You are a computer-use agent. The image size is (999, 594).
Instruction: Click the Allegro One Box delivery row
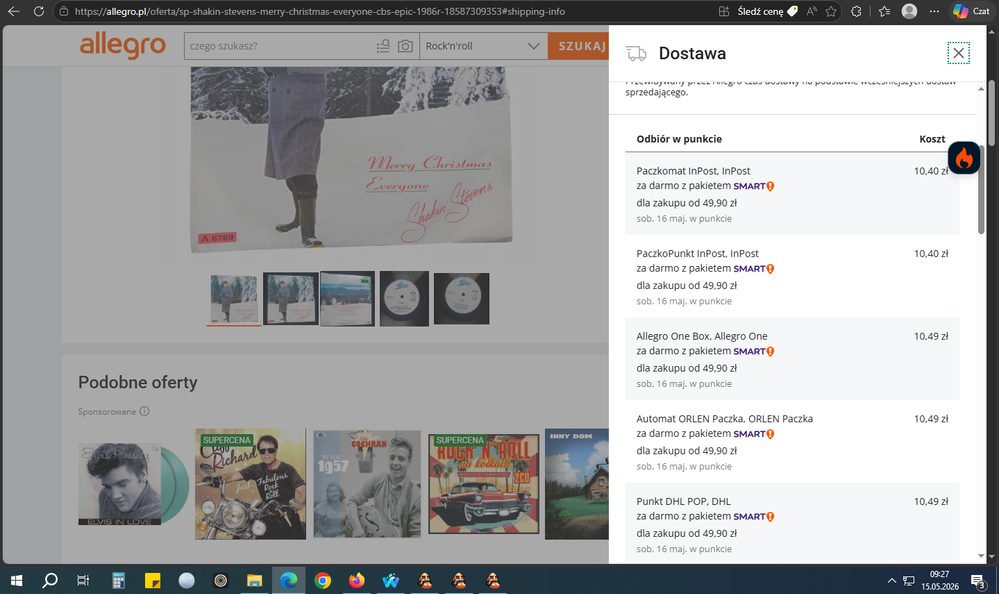point(792,359)
